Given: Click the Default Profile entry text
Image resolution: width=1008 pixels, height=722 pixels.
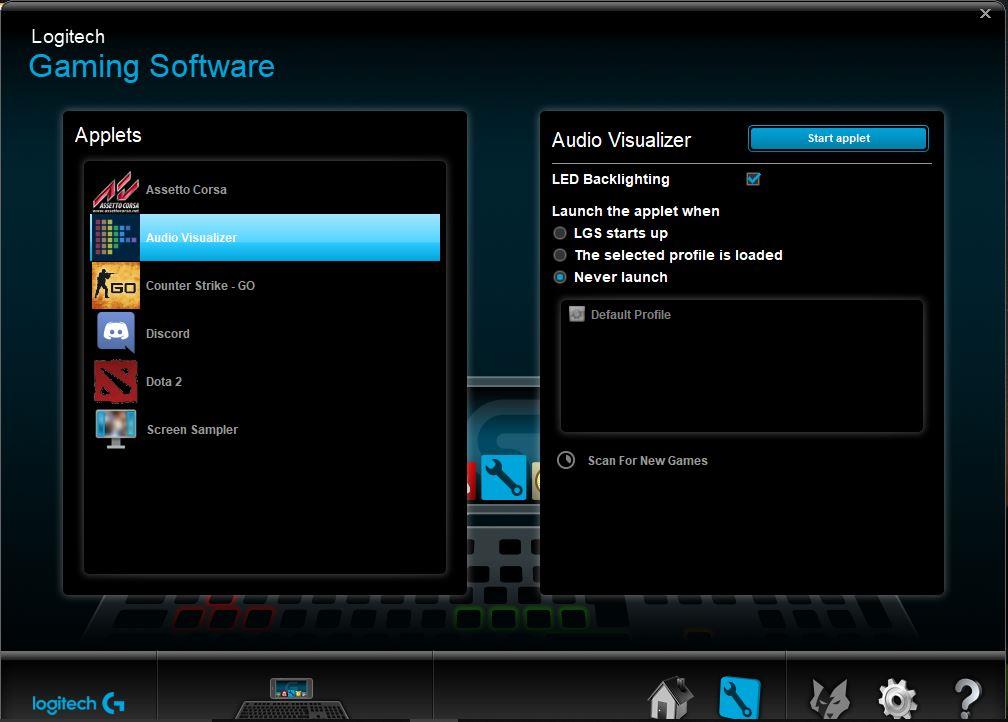Looking at the screenshot, I should pyautogui.click(x=631, y=314).
